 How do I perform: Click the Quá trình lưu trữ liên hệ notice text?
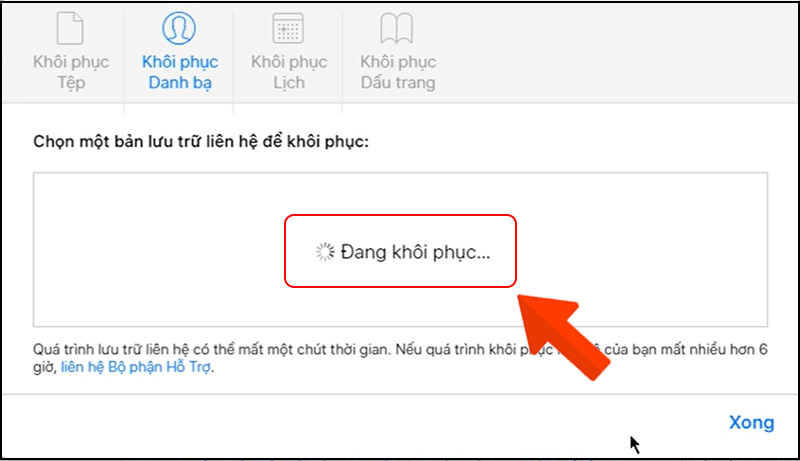pyautogui.click(x=400, y=358)
